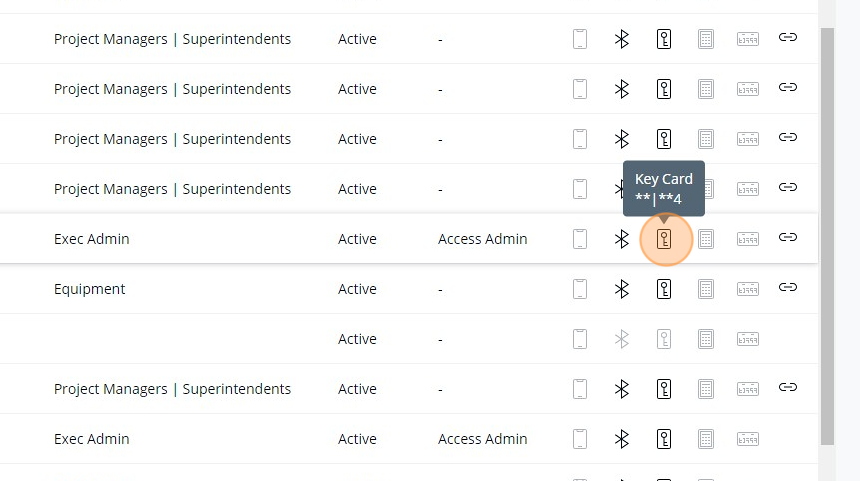This screenshot has width=860, height=481.
Task: Click the link icon in the Equipment row
Action: point(788,288)
